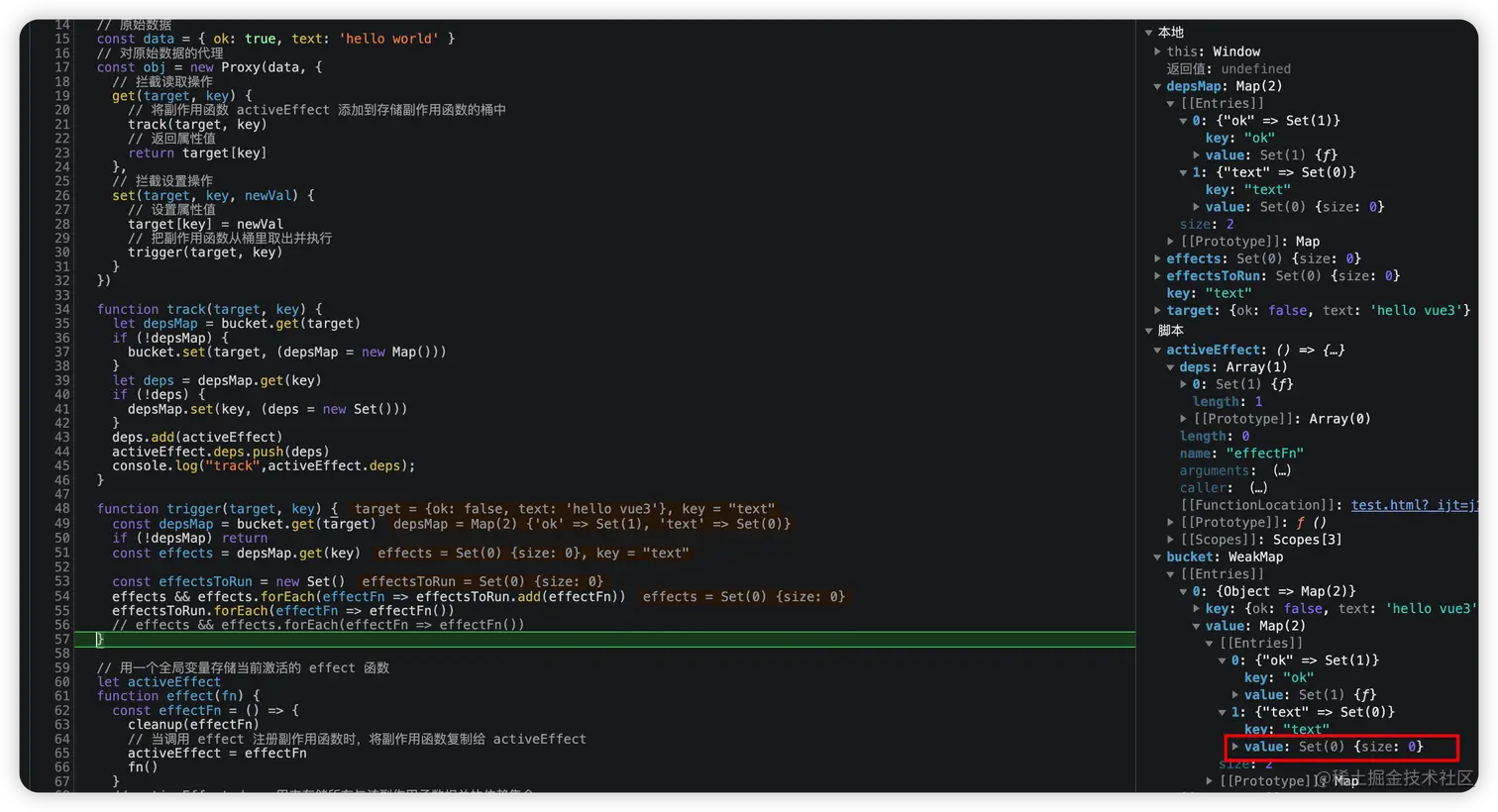Click const effectsToRun = new Set() statement
This screenshot has width=1498, height=812.
pyautogui.click(x=229, y=581)
